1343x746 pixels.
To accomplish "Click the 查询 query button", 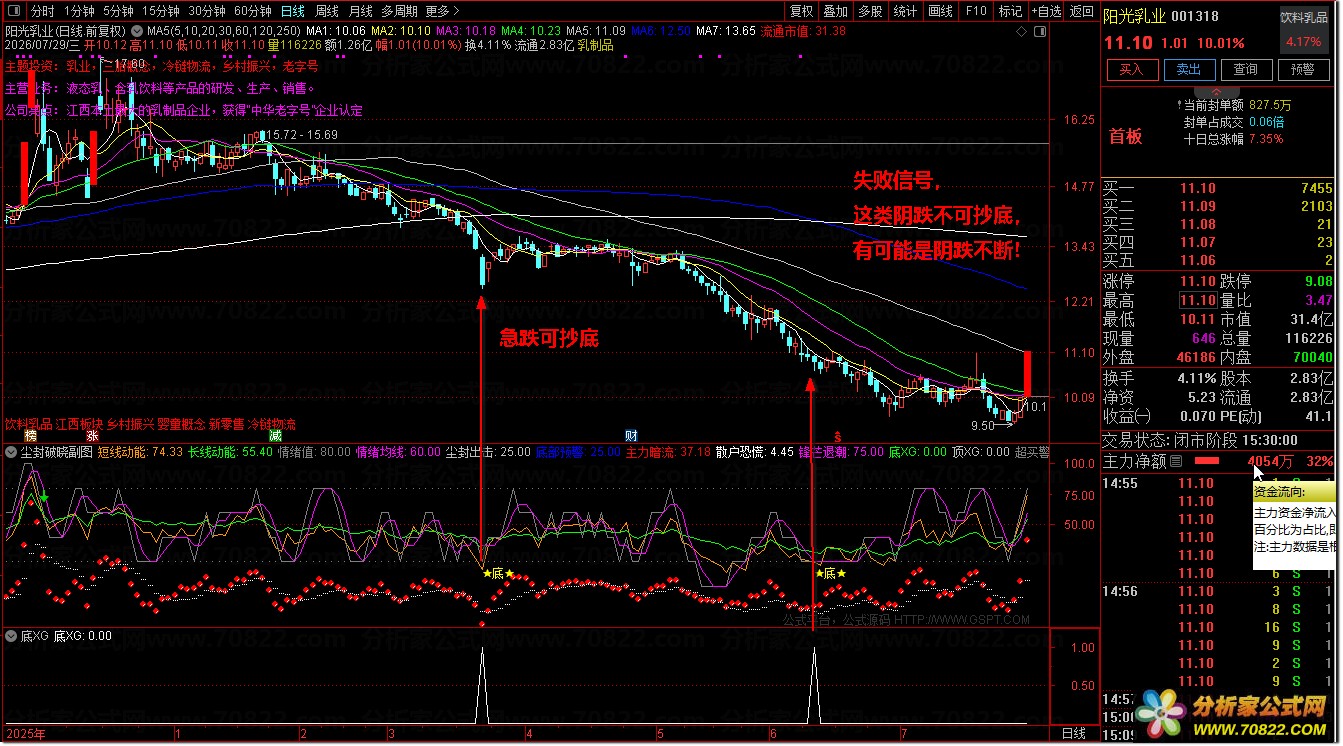I will coord(1246,69).
